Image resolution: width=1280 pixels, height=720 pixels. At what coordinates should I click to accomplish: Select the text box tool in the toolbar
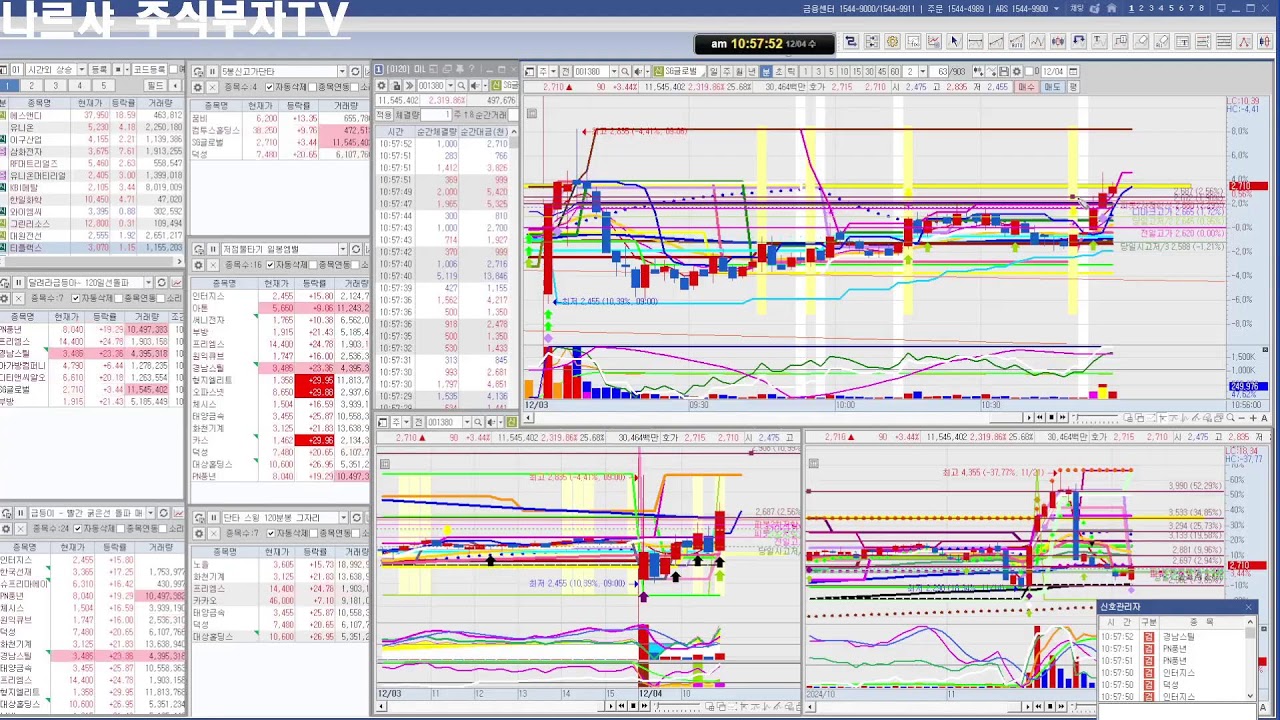1182,41
